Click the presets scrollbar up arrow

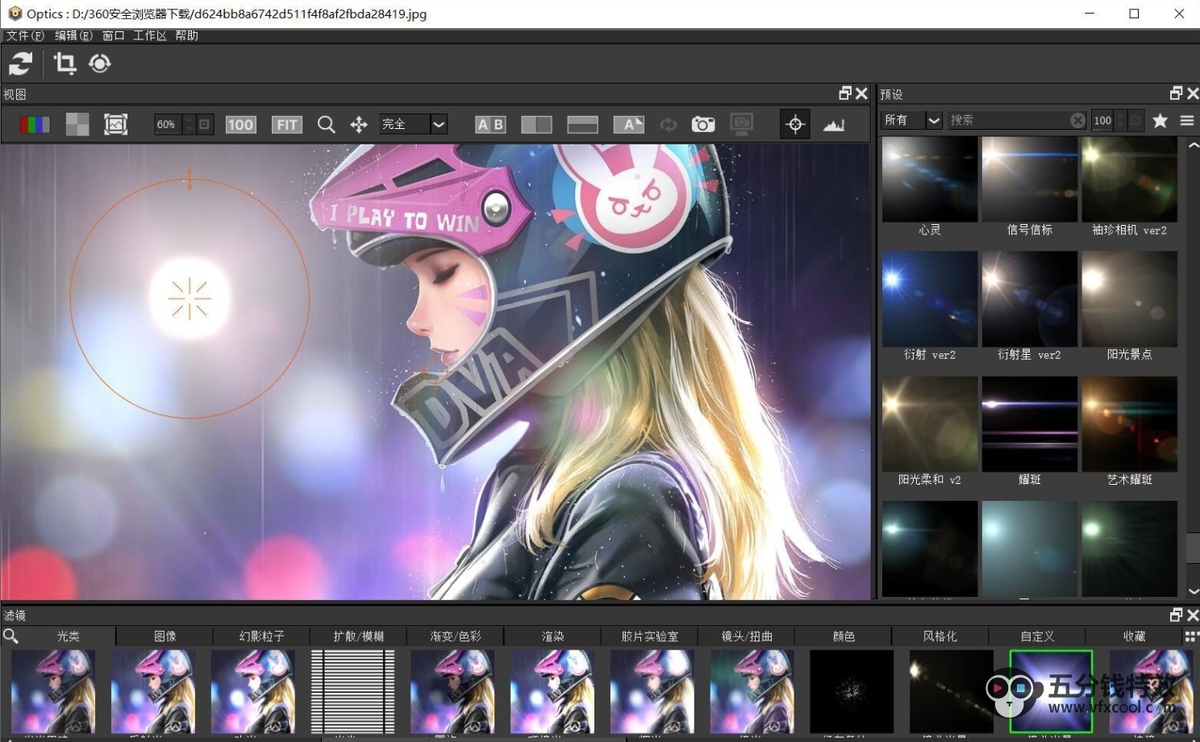(1192, 145)
